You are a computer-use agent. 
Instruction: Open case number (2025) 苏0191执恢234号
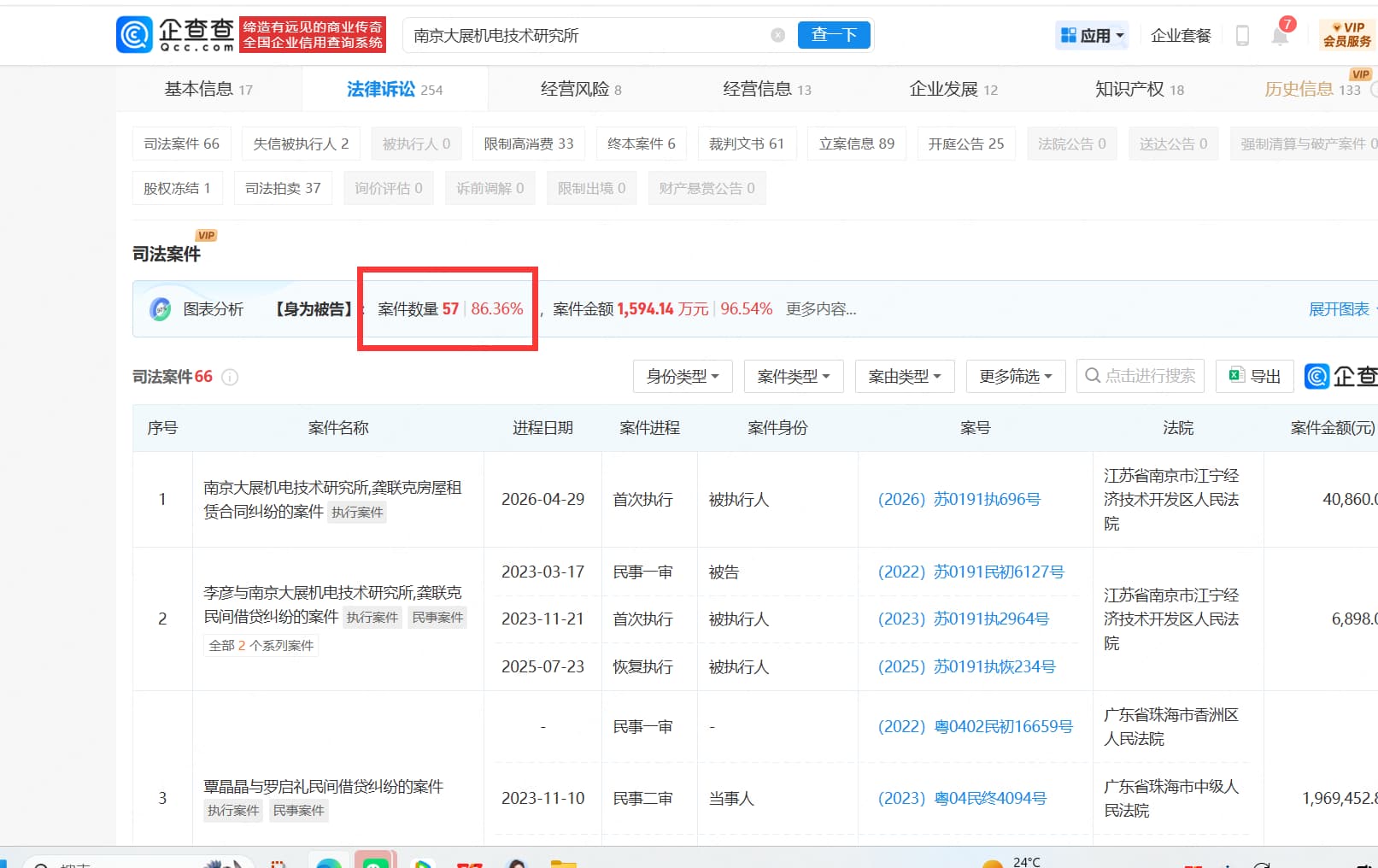pyautogui.click(x=966, y=666)
